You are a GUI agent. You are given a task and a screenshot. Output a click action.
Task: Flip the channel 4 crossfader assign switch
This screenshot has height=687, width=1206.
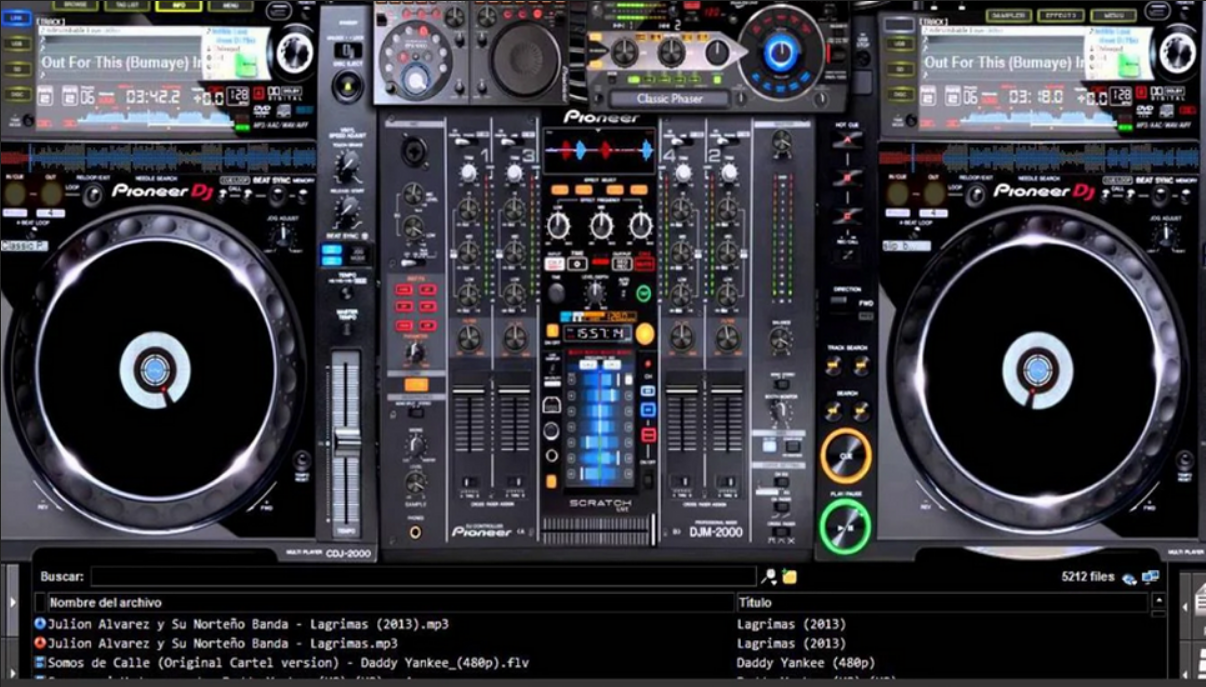[x=682, y=480]
